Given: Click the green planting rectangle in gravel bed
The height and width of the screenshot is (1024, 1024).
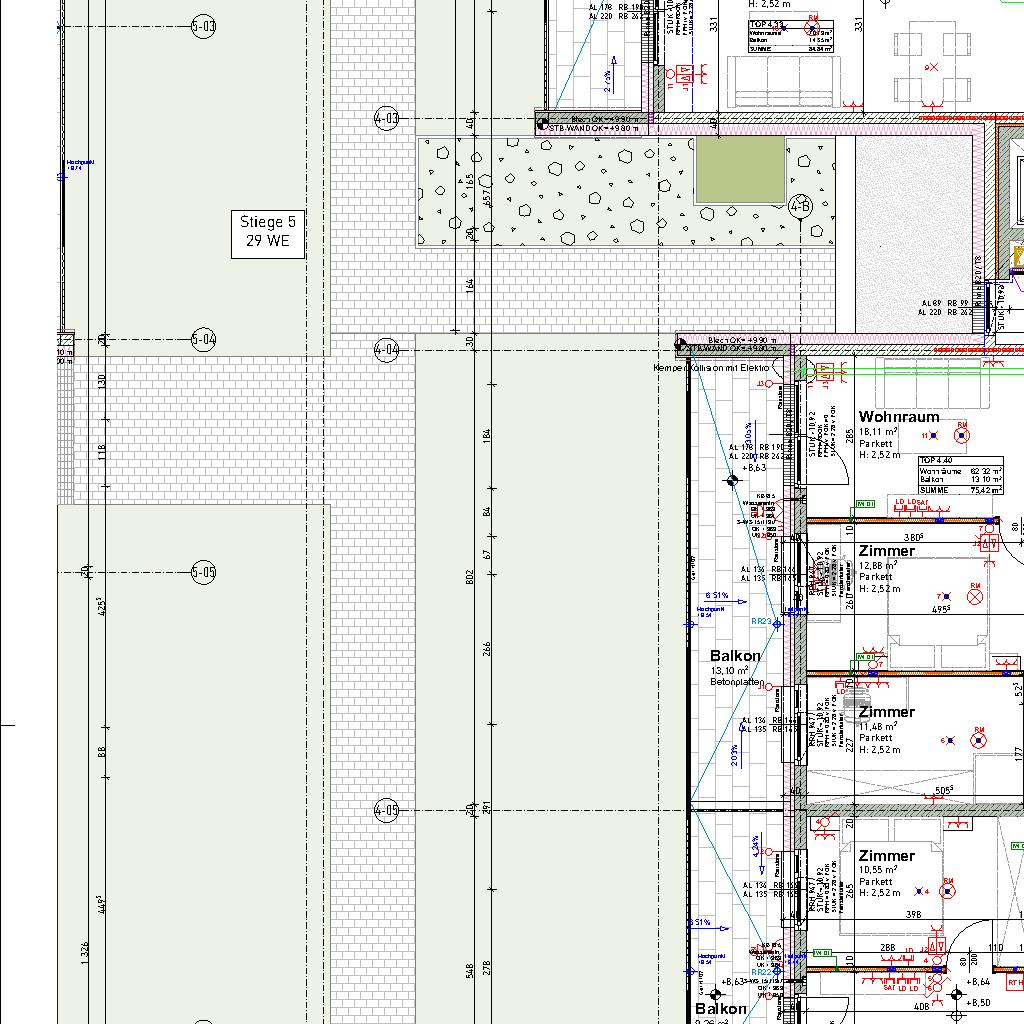Looking at the screenshot, I should point(740,170).
